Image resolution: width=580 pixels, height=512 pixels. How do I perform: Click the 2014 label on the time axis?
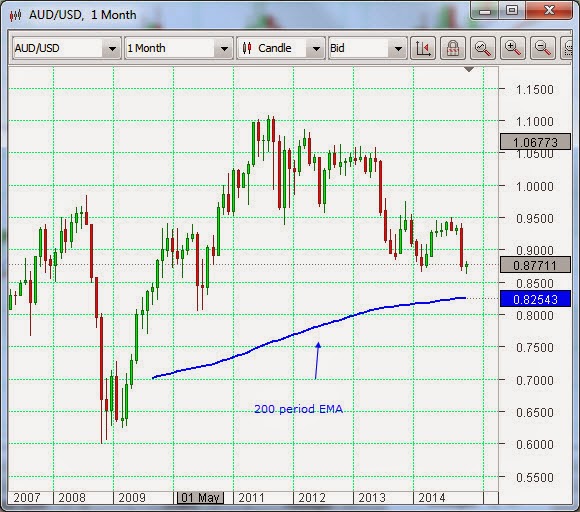432,498
